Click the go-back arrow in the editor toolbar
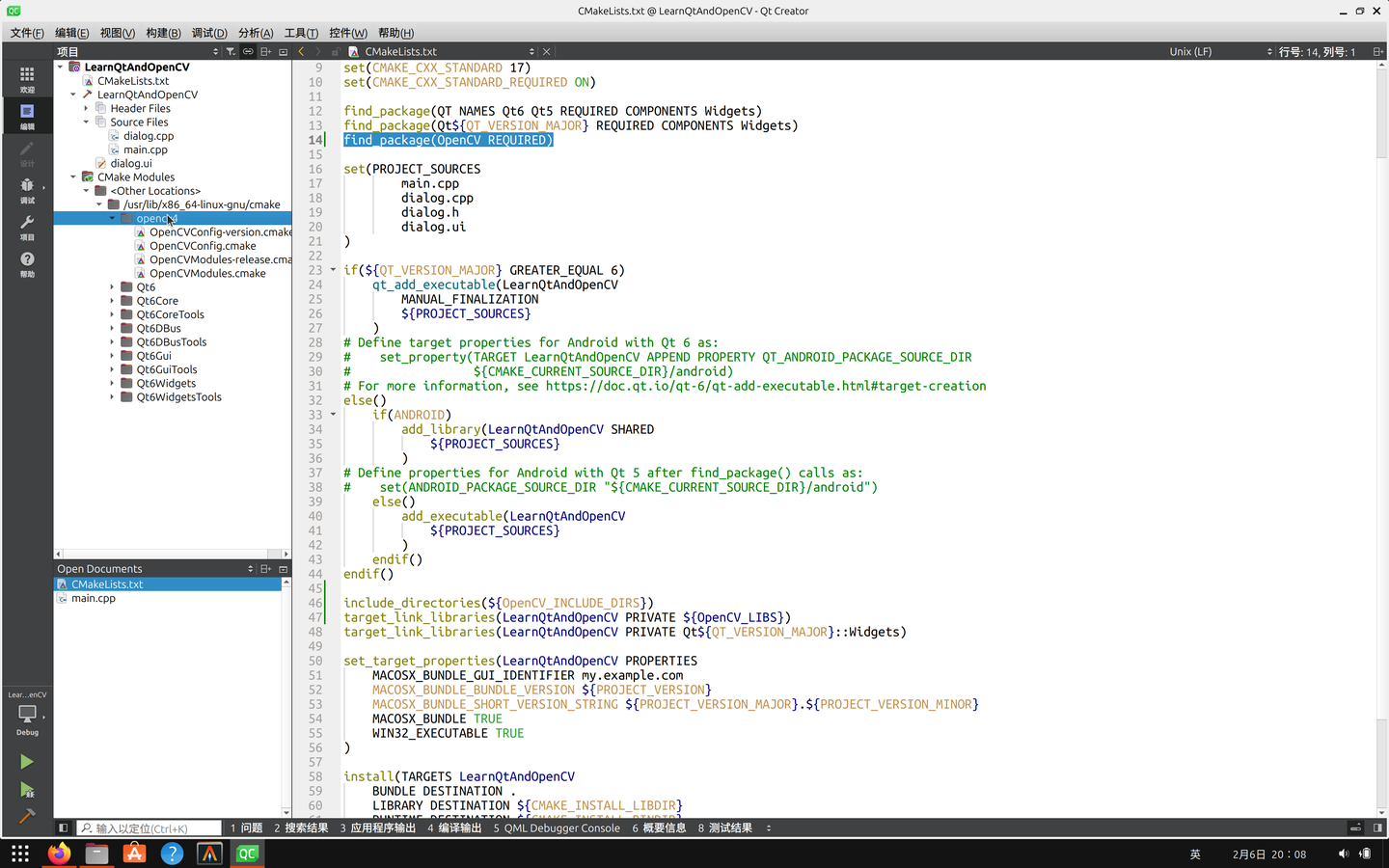The width and height of the screenshot is (1389, 868). point(302,52)
